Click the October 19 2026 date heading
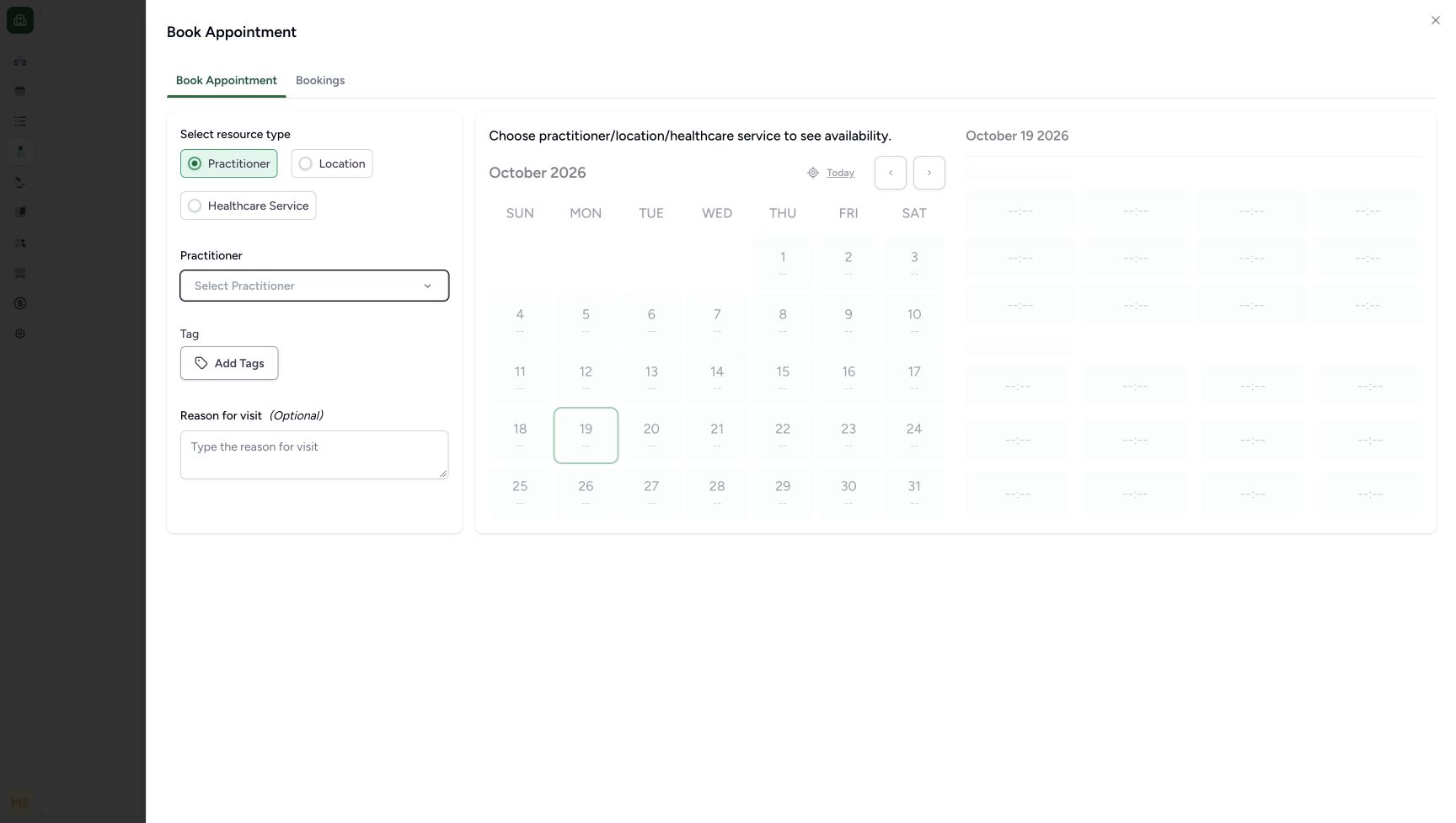 coord(1017,136)
